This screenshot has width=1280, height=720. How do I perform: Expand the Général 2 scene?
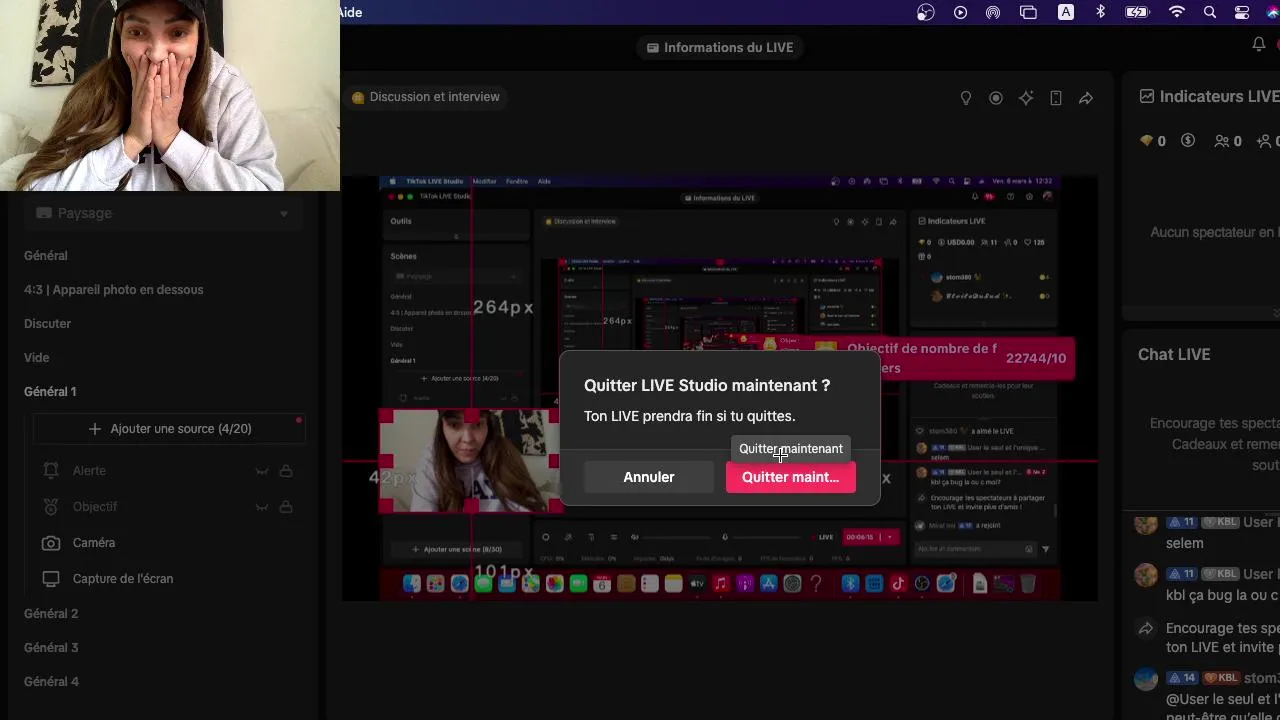coord(51,614)
